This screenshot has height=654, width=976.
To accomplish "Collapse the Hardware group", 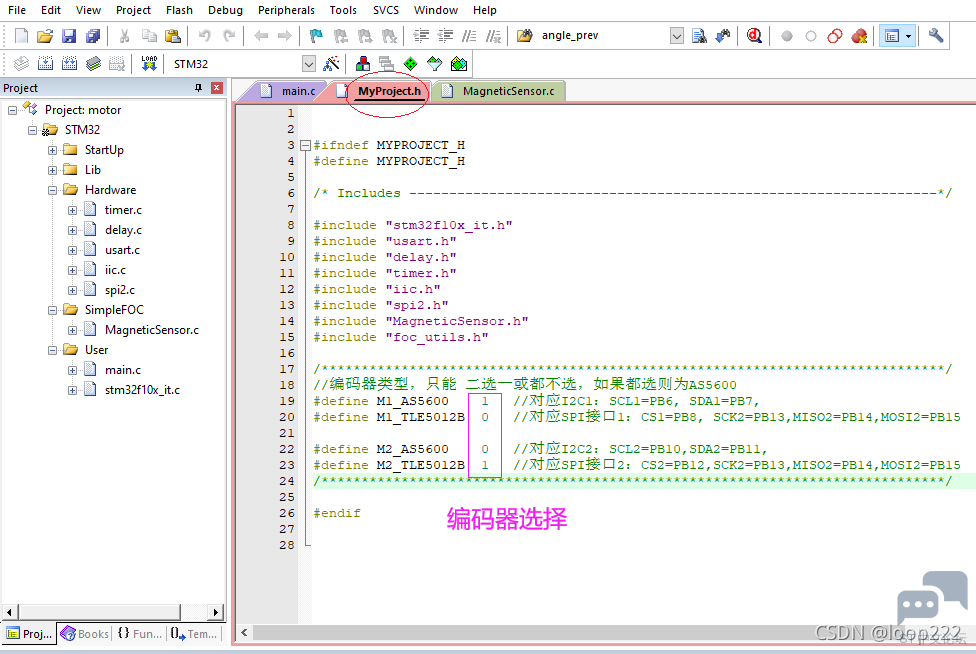I will (52, 190).
